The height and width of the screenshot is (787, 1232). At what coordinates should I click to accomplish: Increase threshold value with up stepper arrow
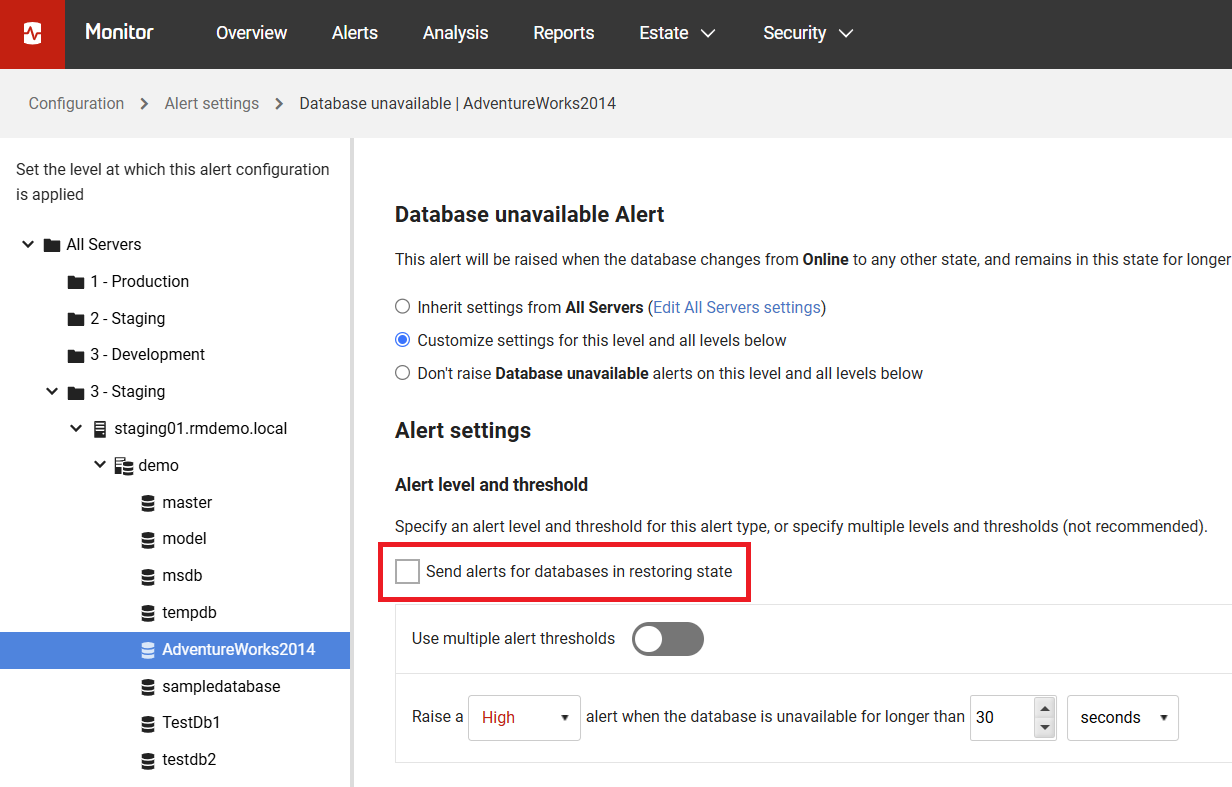[x=1044, y=708]
